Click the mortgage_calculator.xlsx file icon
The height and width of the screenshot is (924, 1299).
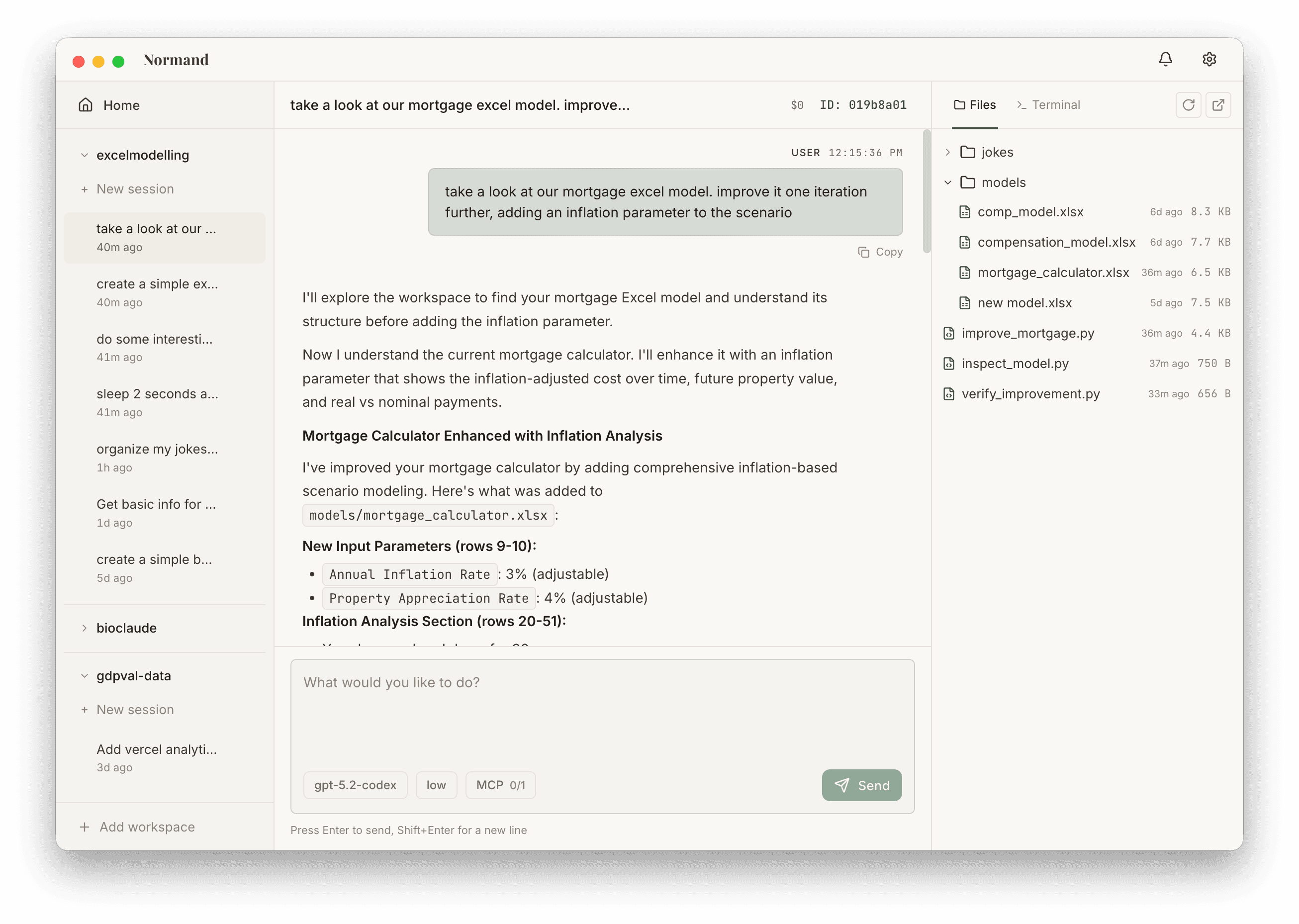(x=964, y=273)
